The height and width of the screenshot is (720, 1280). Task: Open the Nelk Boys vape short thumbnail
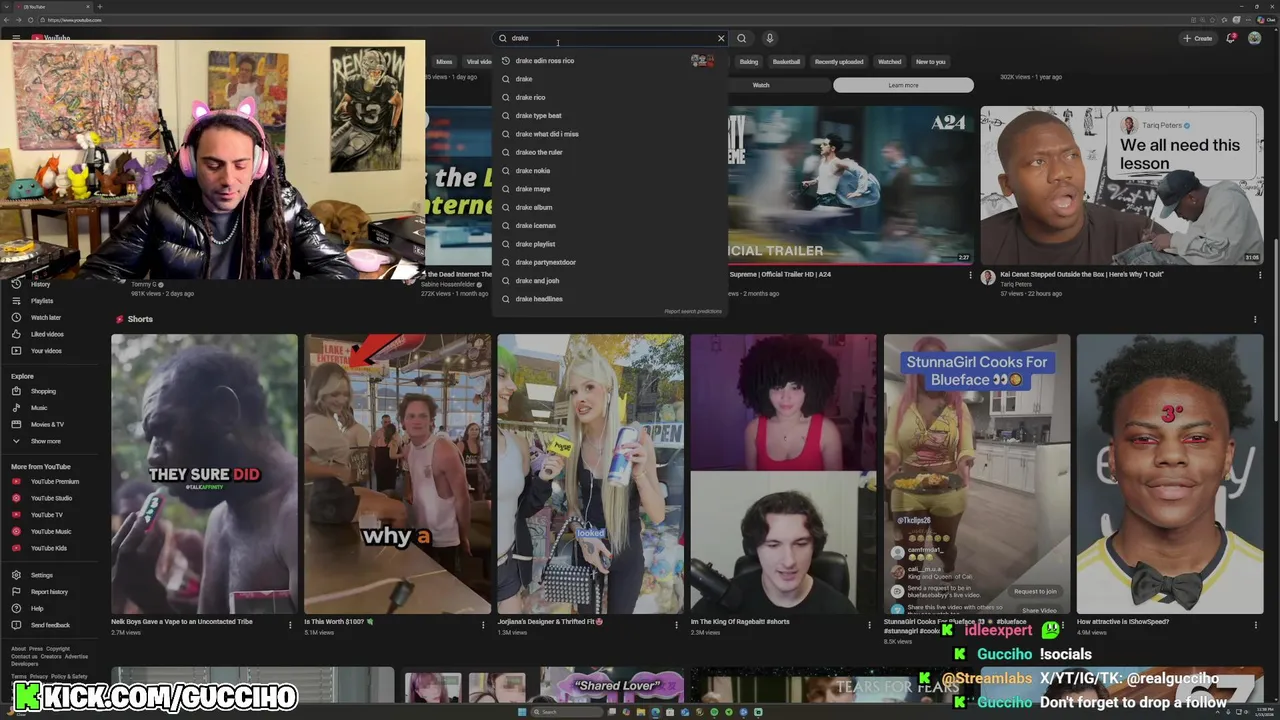point(204,474)
